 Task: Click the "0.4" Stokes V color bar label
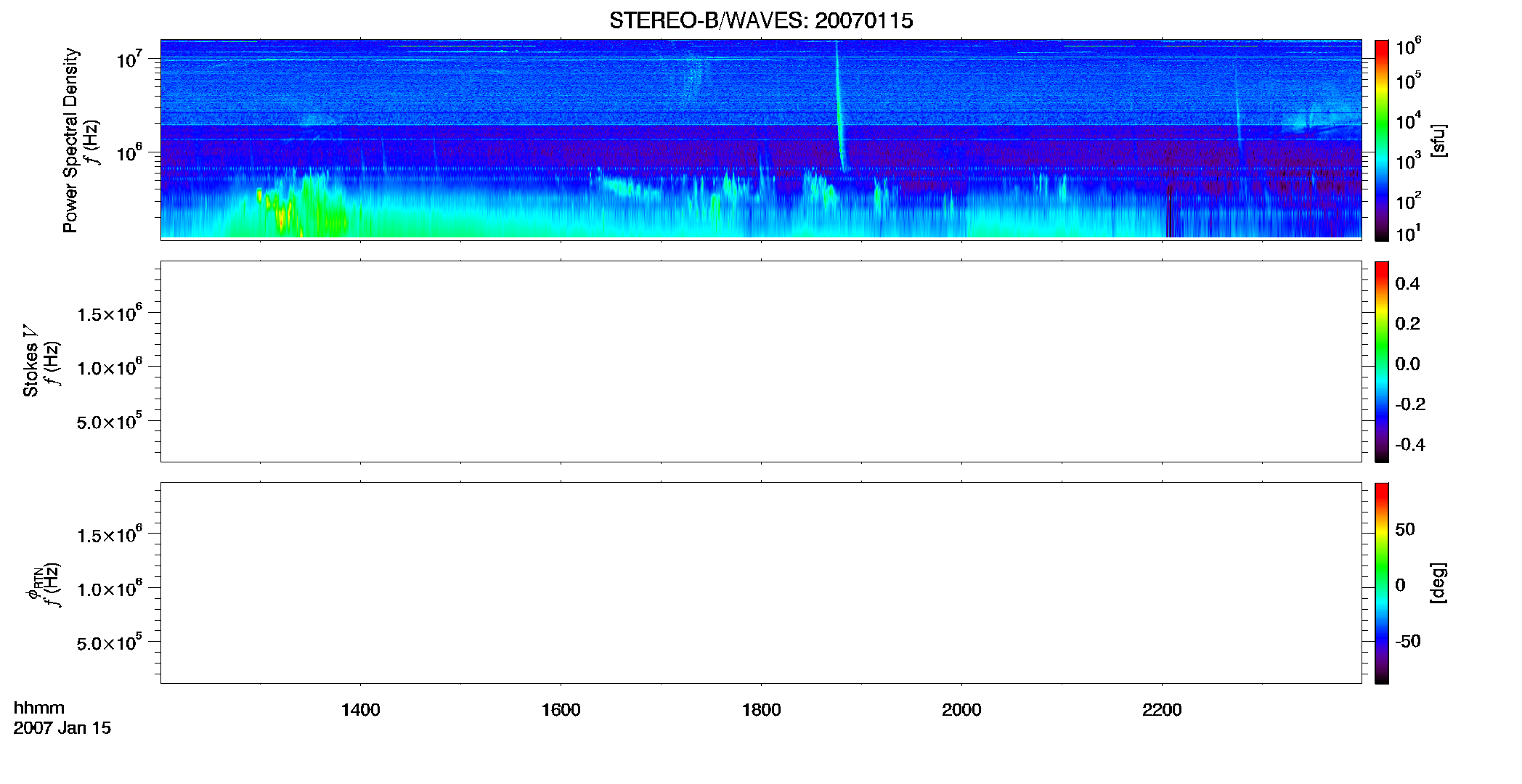click(1407, 284)
